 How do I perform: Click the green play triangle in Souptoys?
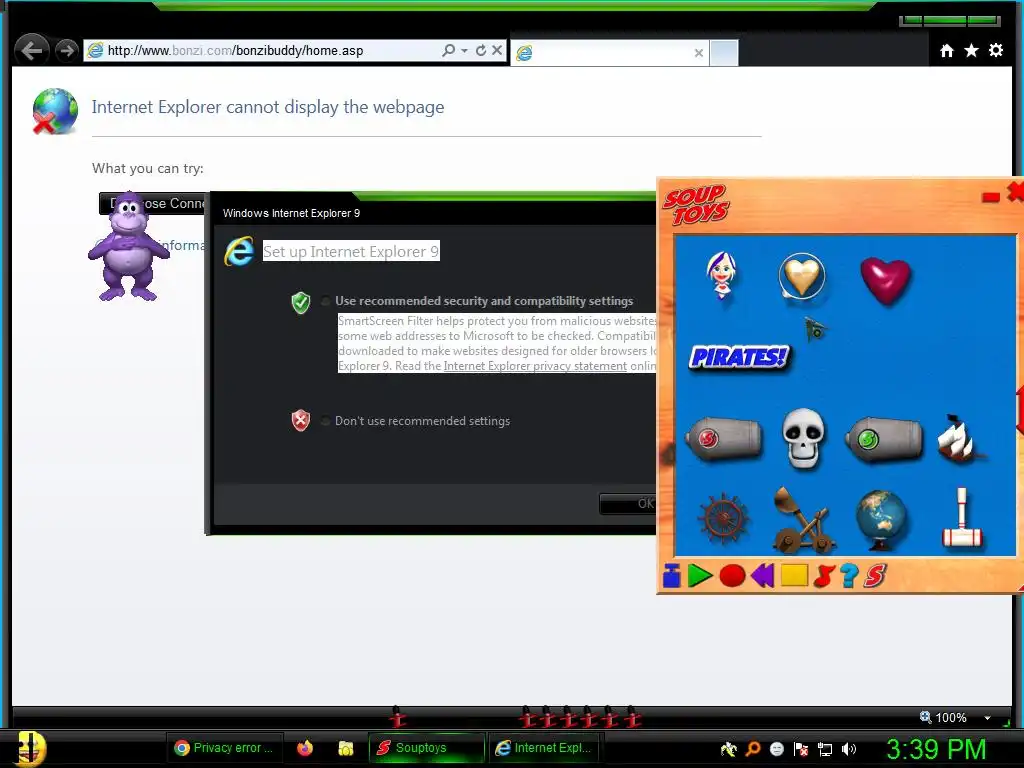coord(699,576)
